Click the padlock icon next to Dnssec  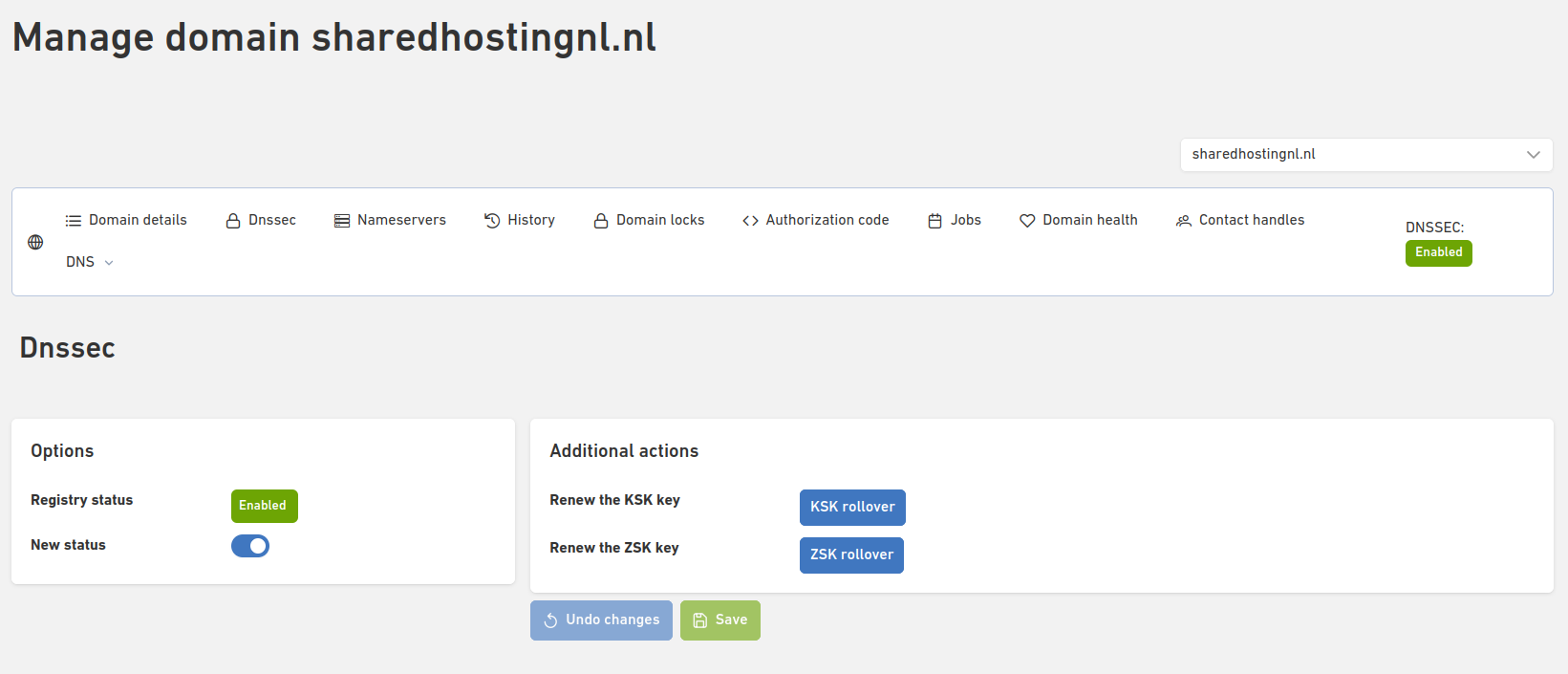point(233,221)
